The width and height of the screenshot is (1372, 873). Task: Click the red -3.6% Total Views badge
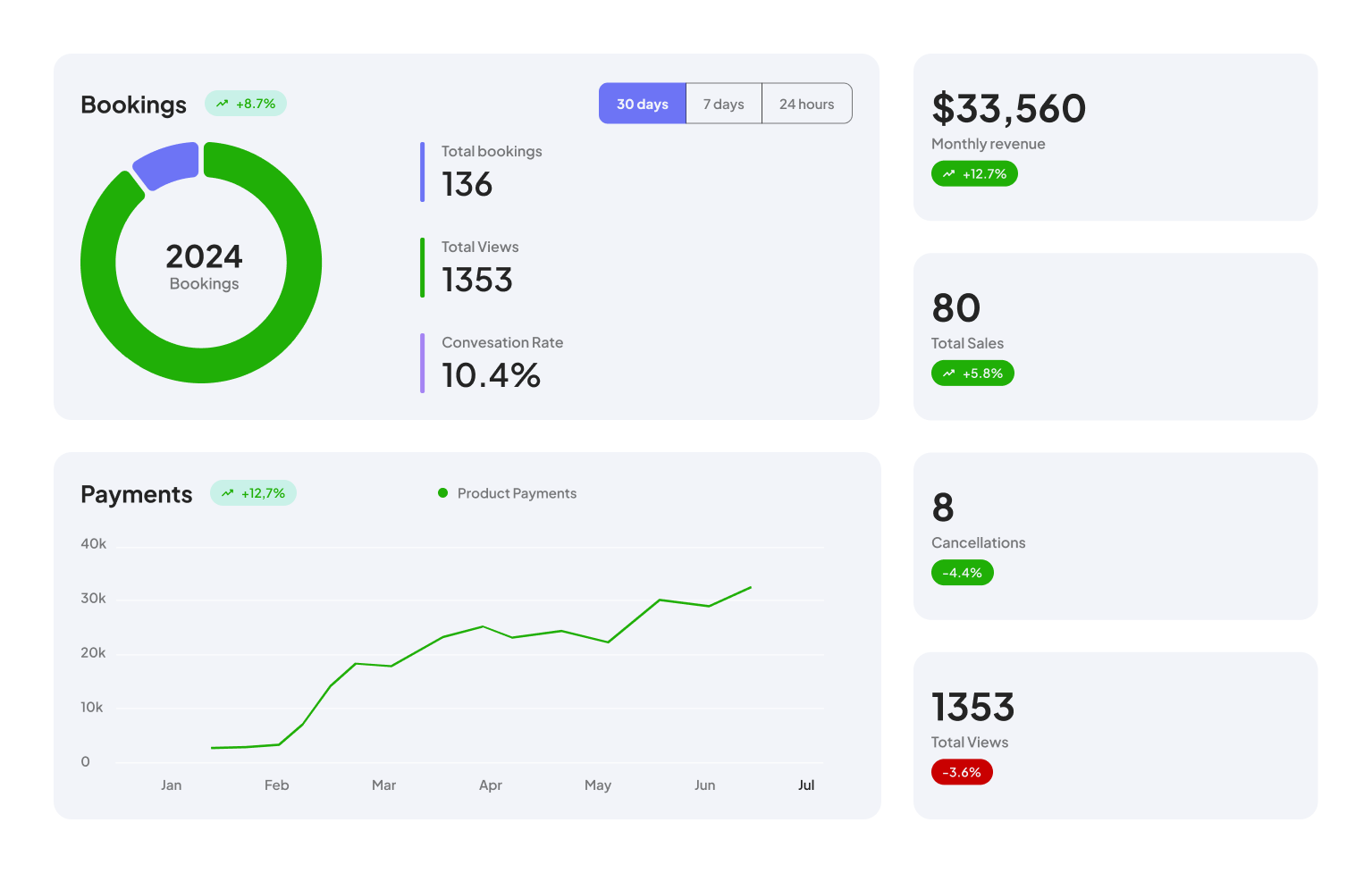[962, 772]
